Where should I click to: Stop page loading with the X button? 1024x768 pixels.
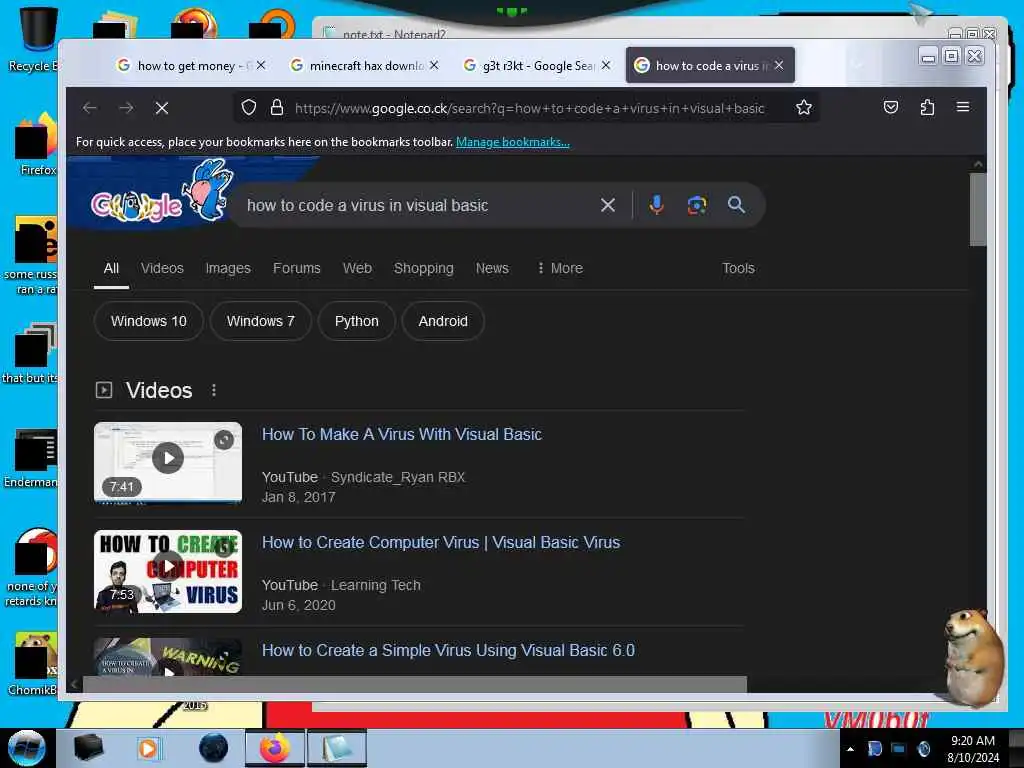pos(162,108)
